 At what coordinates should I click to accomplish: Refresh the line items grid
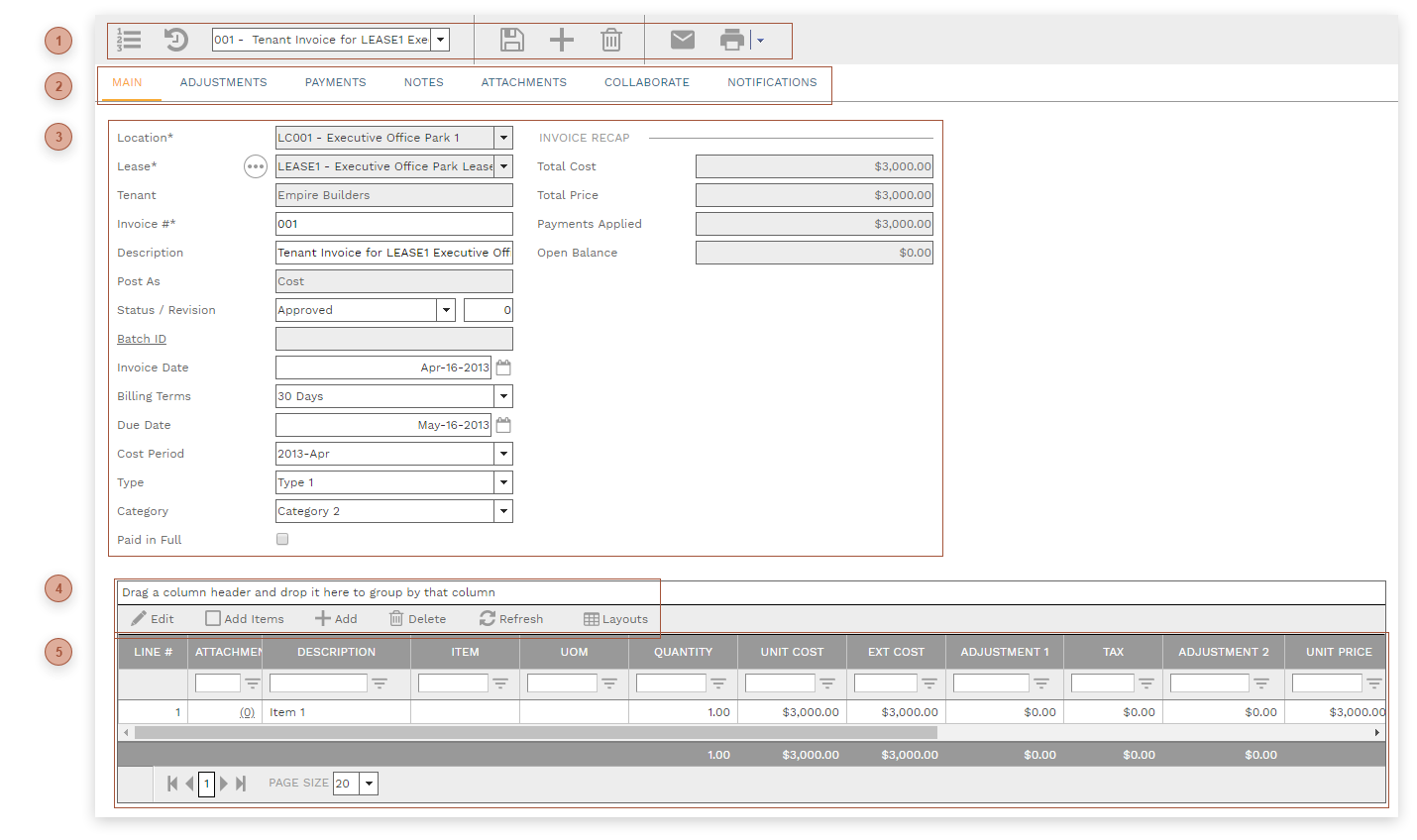(x=511, y=618)
